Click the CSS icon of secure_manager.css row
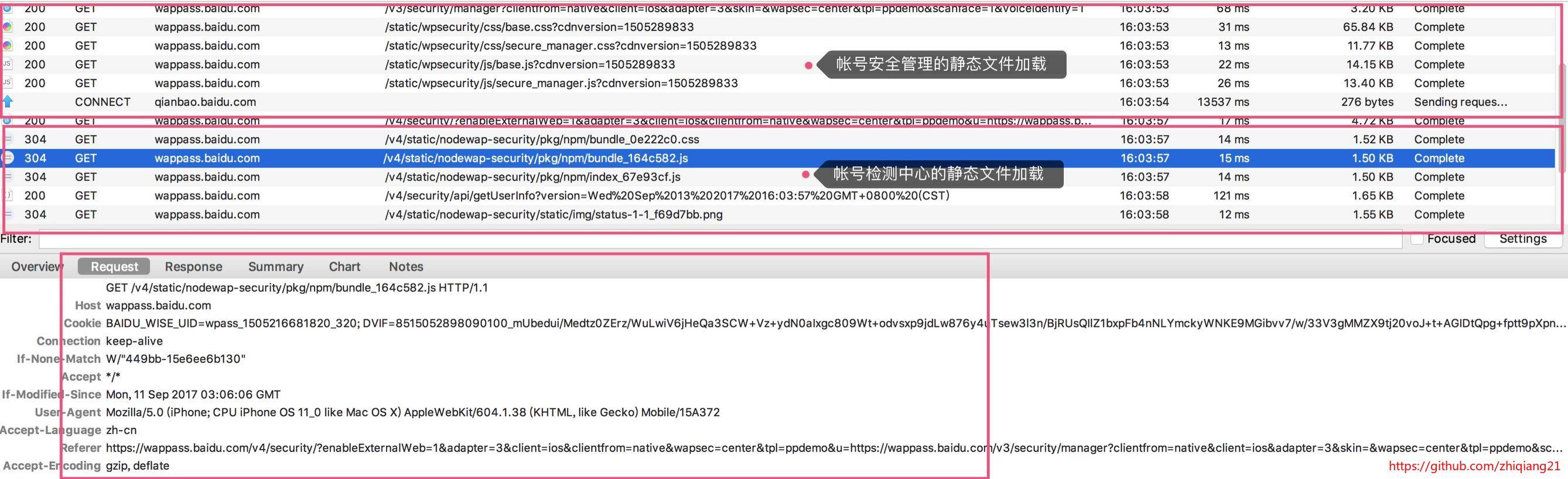Viewport: 1568px width, 479px height. tap(7, 46)
